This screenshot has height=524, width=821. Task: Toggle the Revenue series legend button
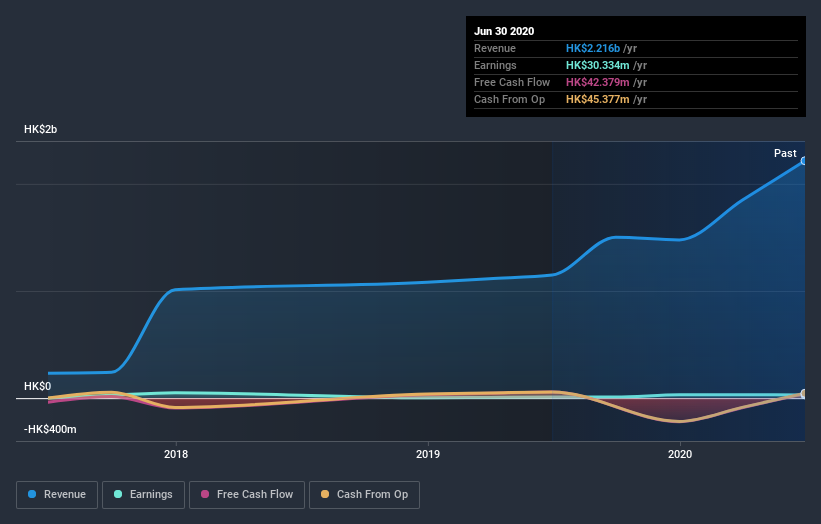[x=57, y=495]
